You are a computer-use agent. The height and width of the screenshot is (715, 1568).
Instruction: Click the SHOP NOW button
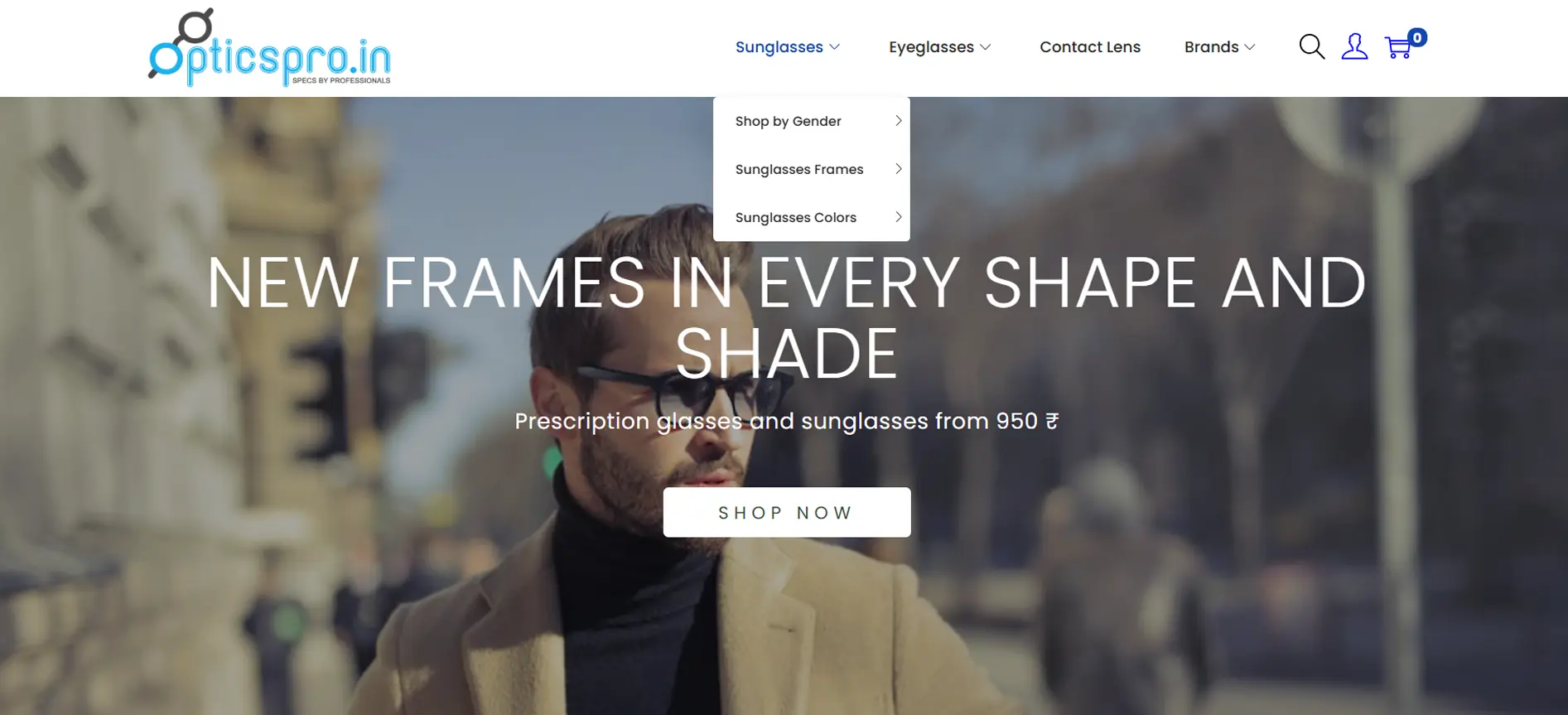[787, 512]
